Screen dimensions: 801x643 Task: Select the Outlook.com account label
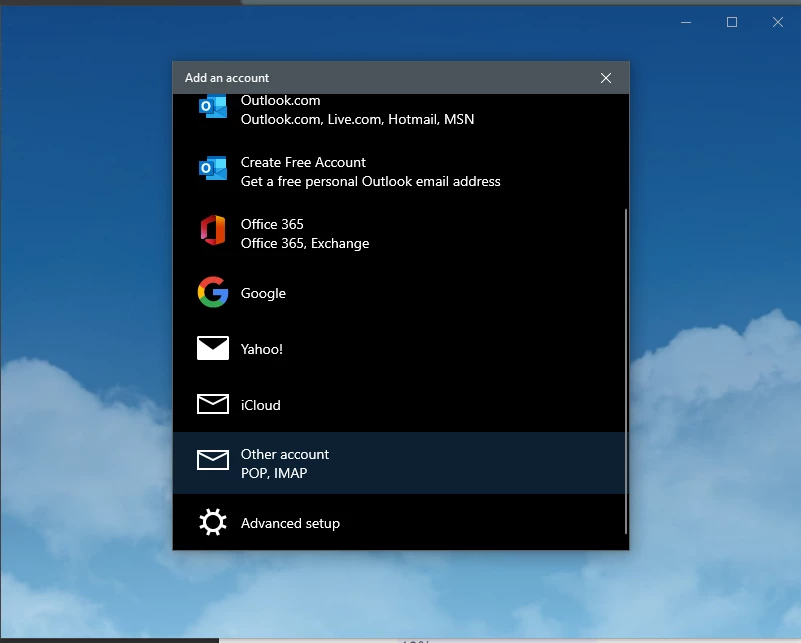(x=280, y=101)
